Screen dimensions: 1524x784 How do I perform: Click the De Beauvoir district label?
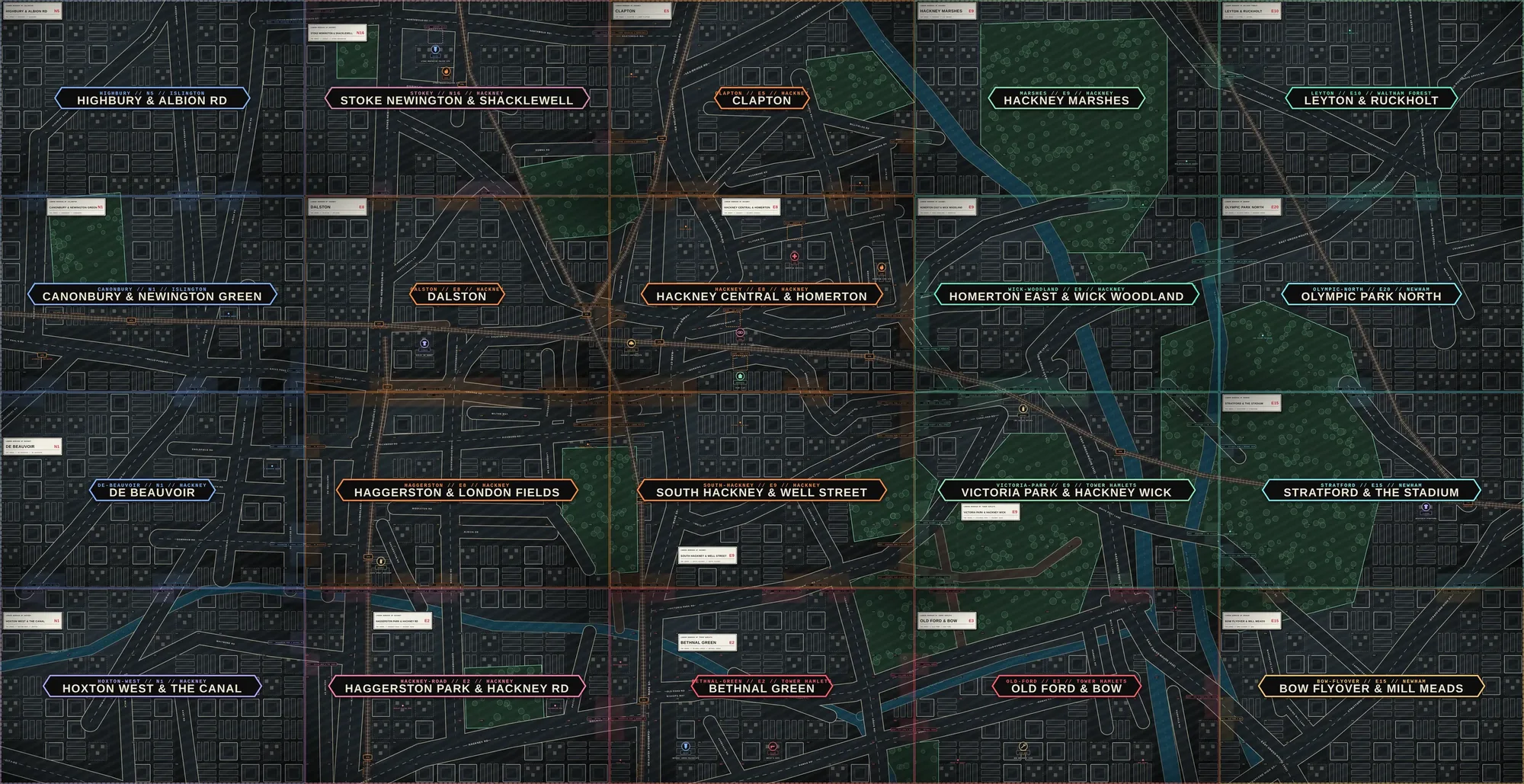click(x=152, y=490)
